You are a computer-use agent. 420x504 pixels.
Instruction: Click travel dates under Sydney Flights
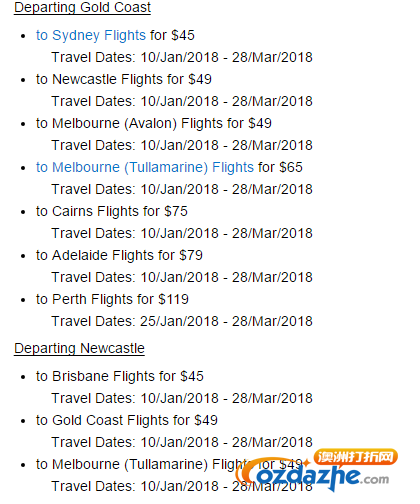click(182, 57)
